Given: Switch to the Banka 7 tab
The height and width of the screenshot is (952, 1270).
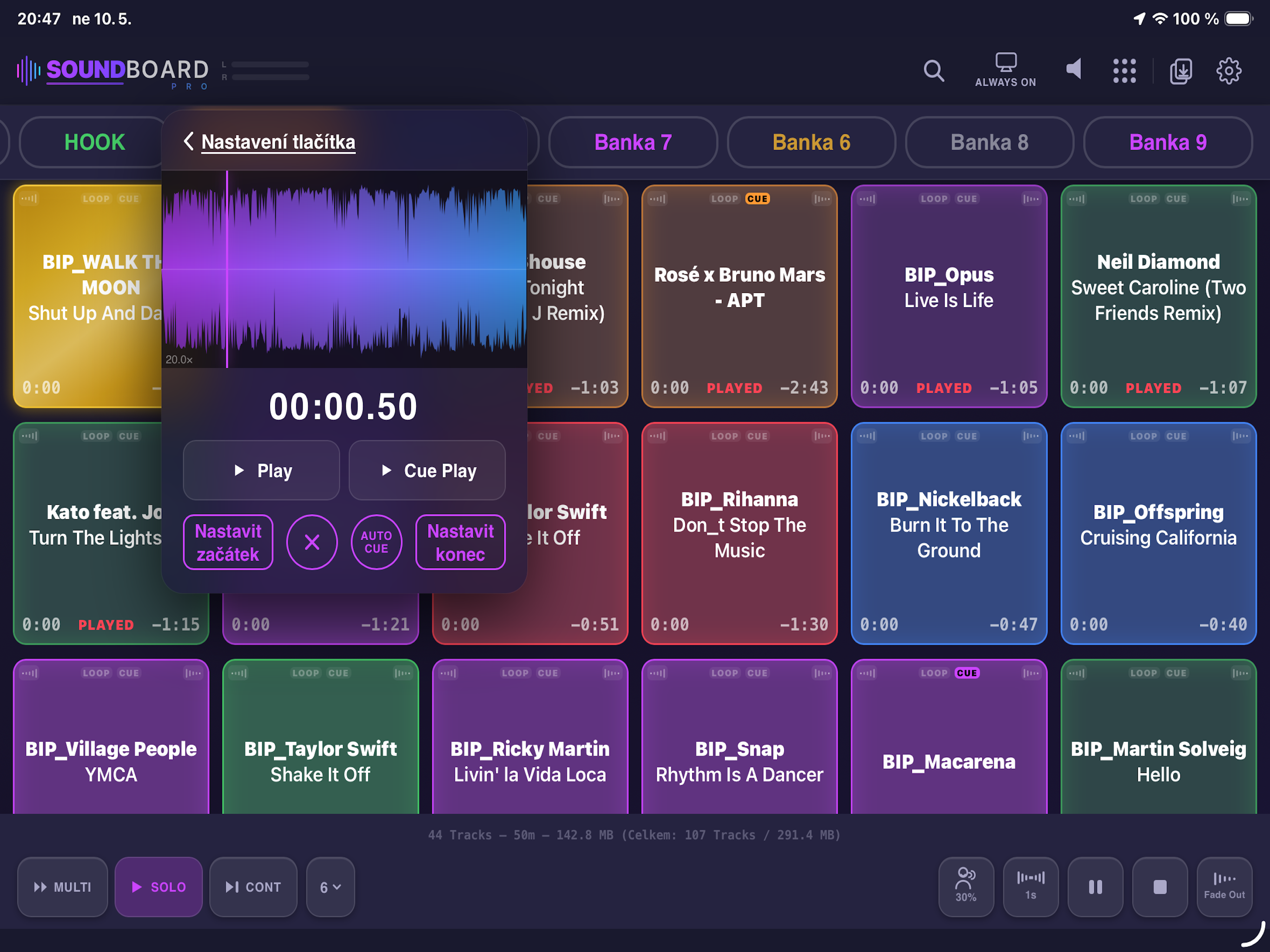Looking at the screenshot, I should 633,142.
